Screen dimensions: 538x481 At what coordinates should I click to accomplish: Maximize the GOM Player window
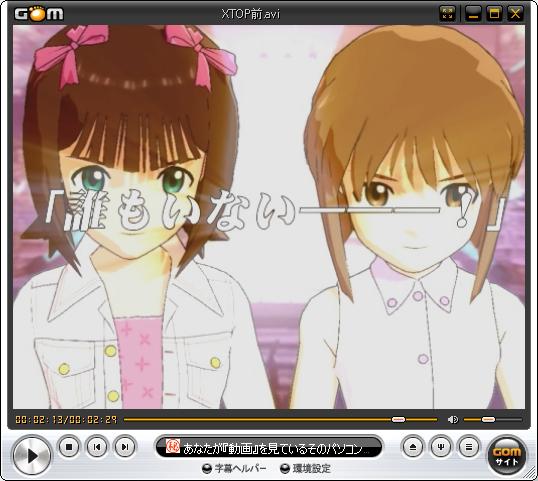click(x=494, y=14)
